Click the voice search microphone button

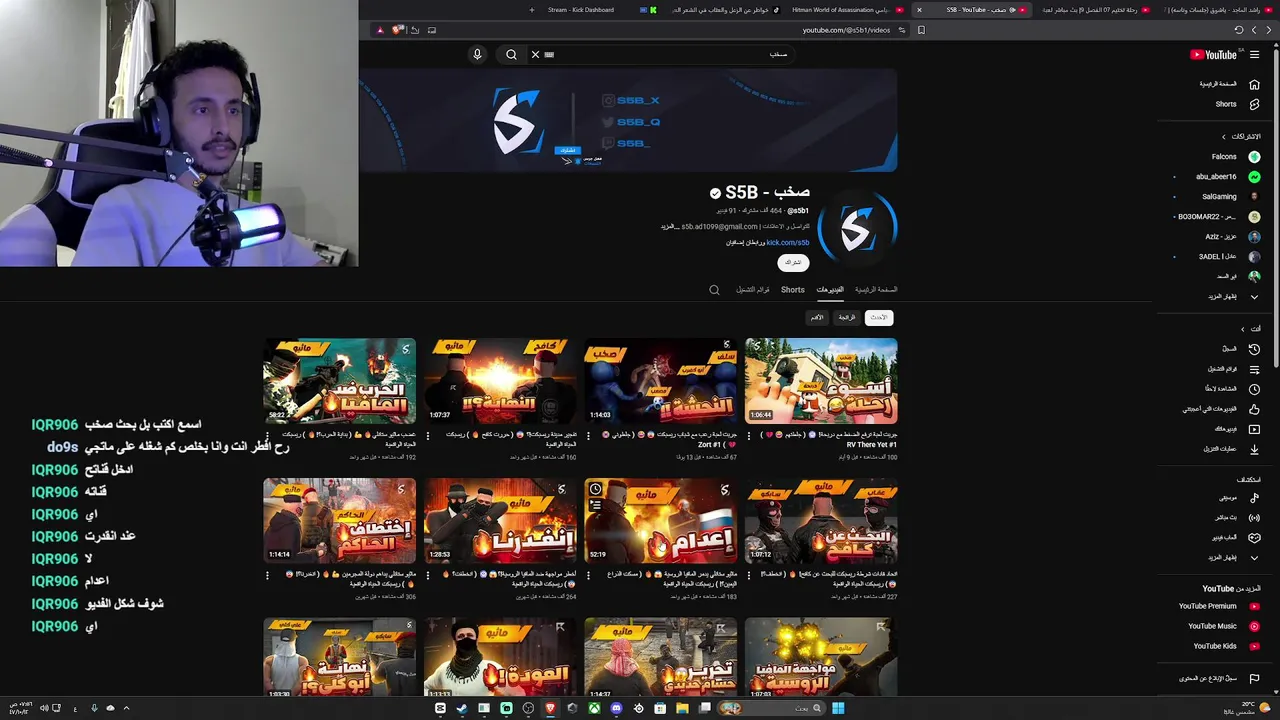coord(477,54)
